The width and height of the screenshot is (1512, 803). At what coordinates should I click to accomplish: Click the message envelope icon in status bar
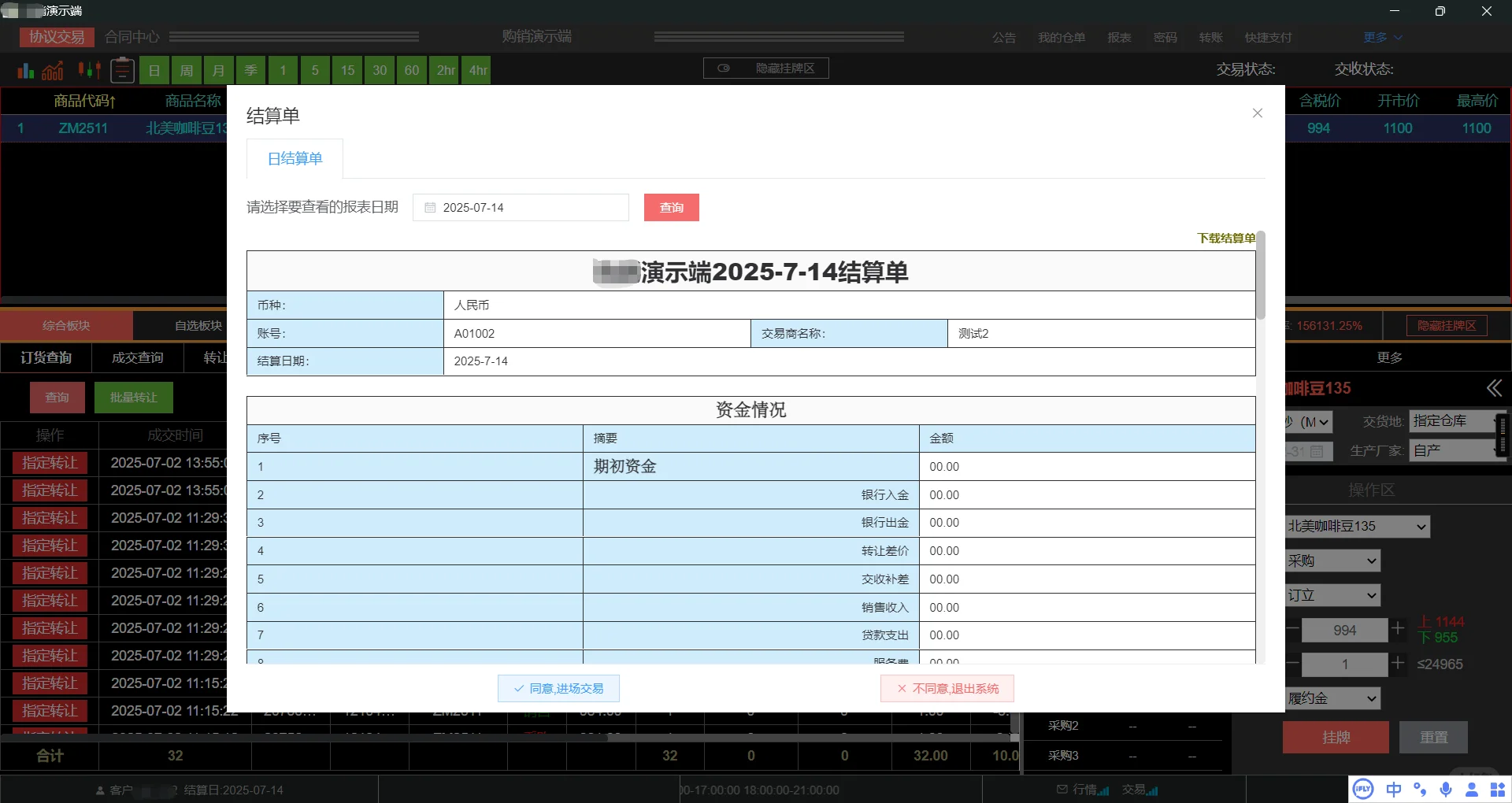pos(1062,790)
